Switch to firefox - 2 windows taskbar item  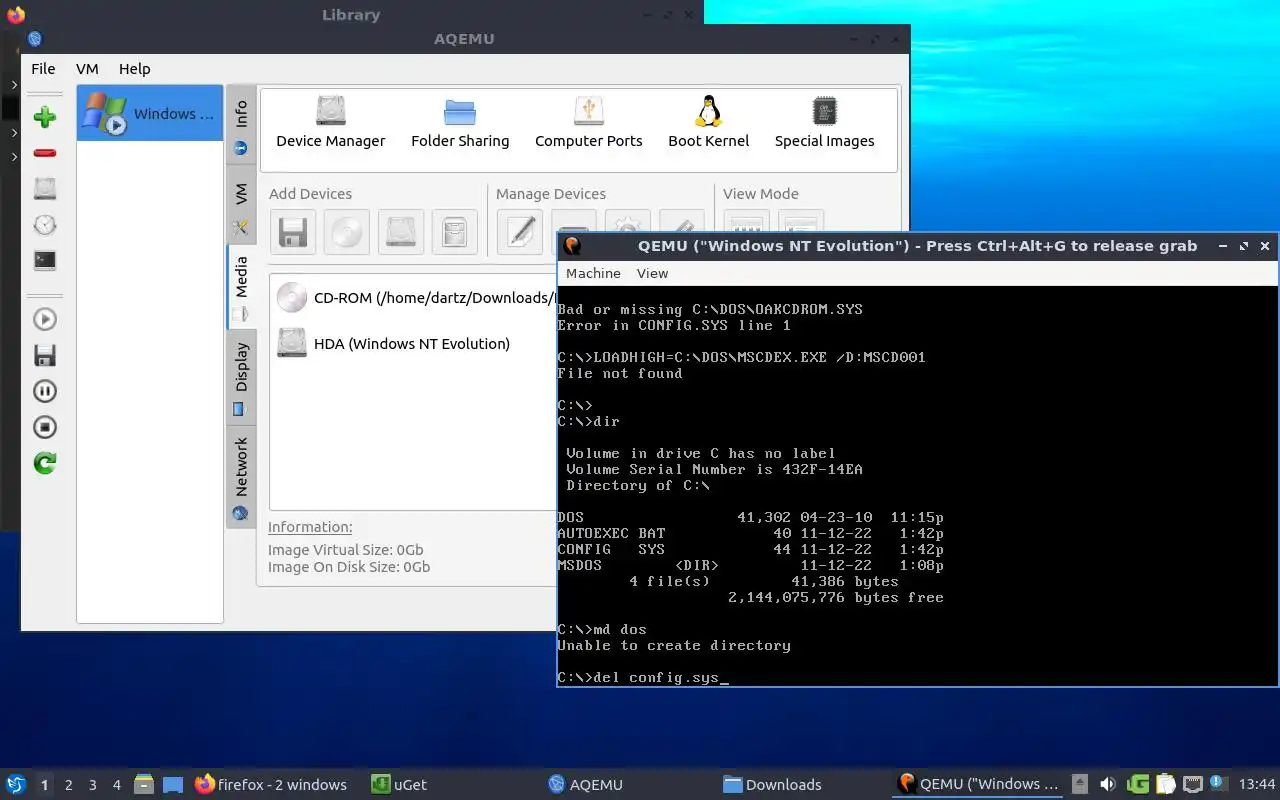pos(271,784)
